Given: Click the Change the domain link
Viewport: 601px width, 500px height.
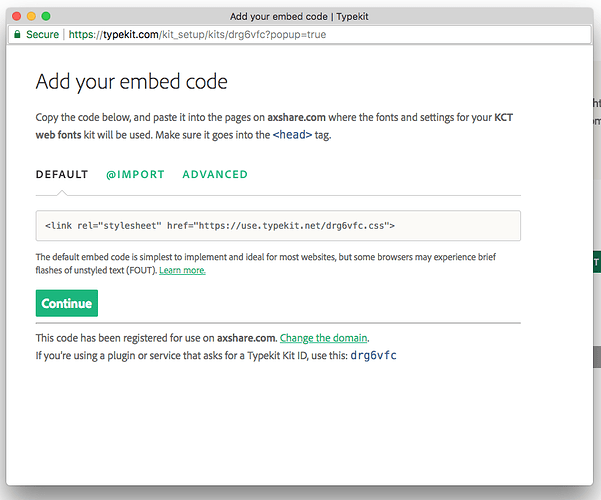Looking at the screenshot, I should coord(324,338).
